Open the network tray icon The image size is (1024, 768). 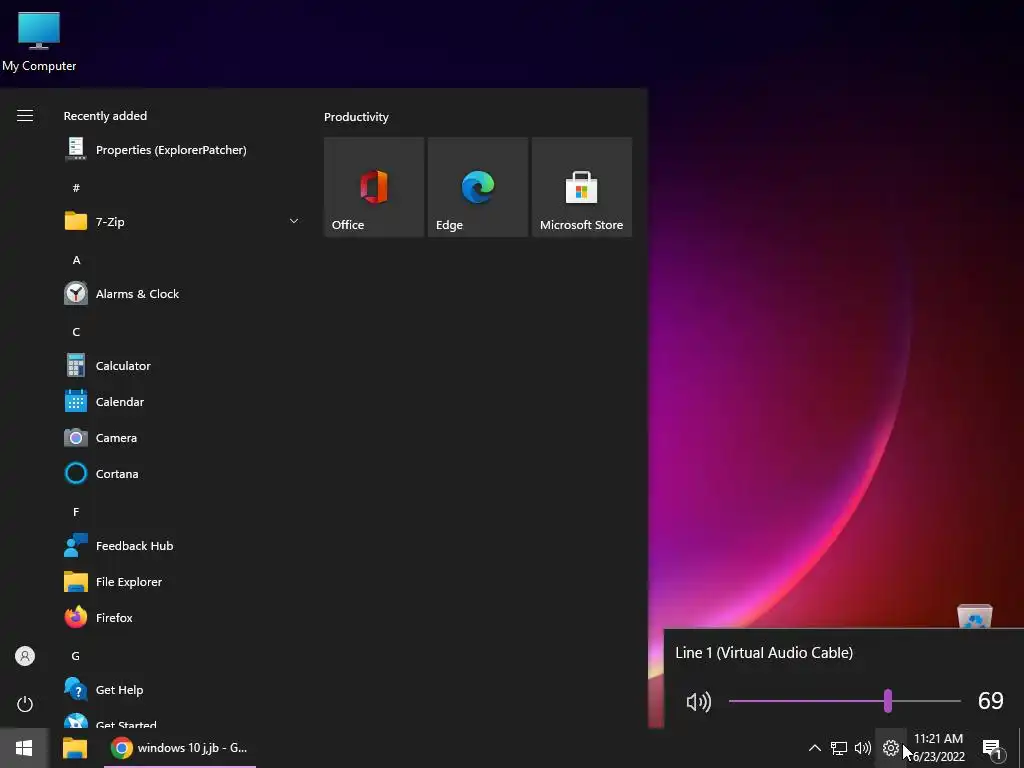coord(839,748)
